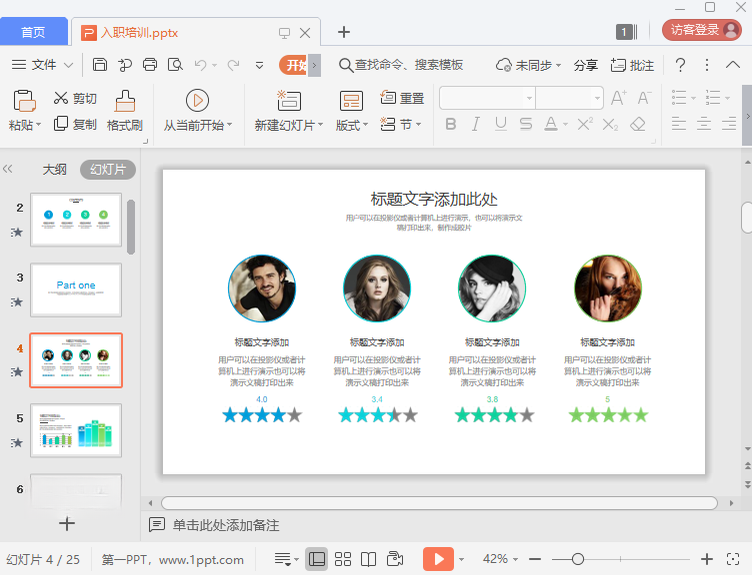Clear formatting with eraser icon
This screenshot has width=752, height=575.
[638, 125]
